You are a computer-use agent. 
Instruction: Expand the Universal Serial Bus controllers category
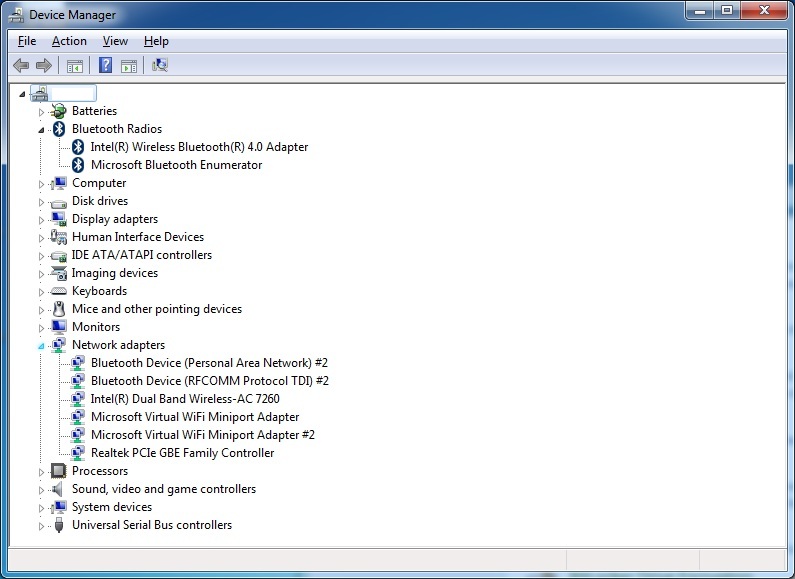click(41, 526)
